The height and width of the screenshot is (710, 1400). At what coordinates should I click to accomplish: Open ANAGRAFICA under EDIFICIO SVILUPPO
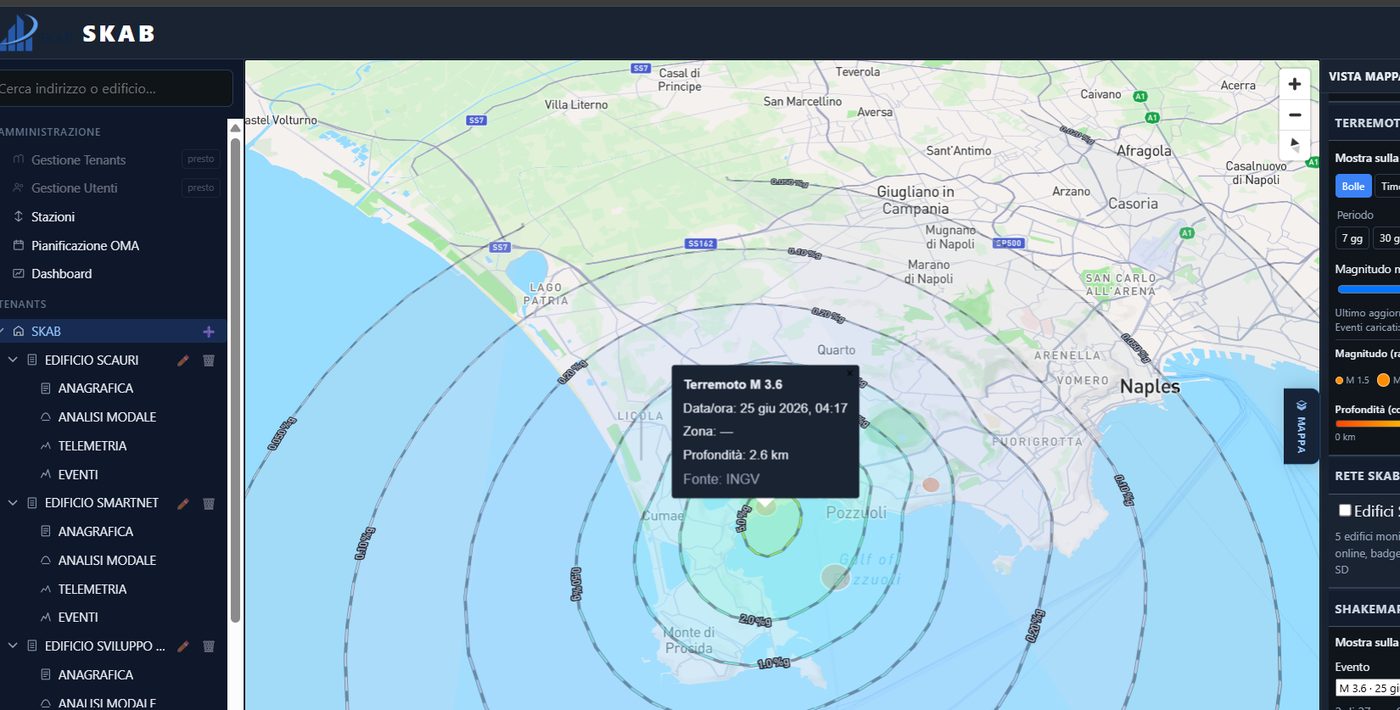click(95, 675)
